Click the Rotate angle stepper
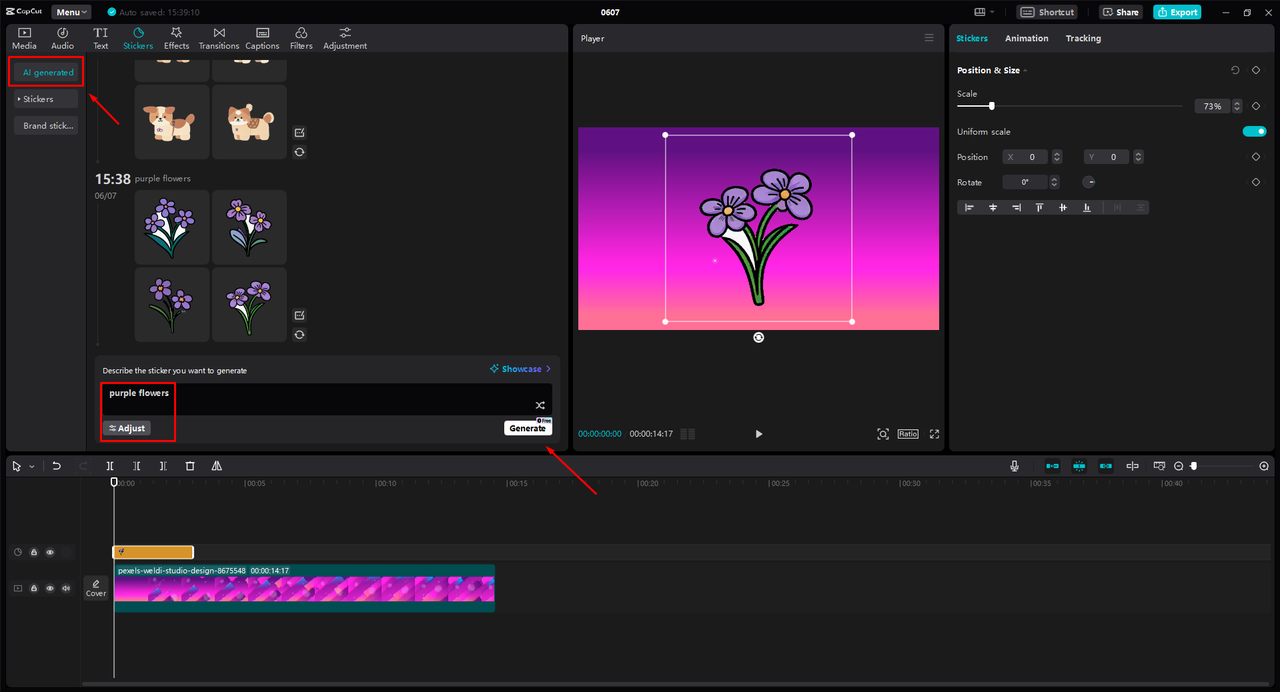 (1055, 182)
